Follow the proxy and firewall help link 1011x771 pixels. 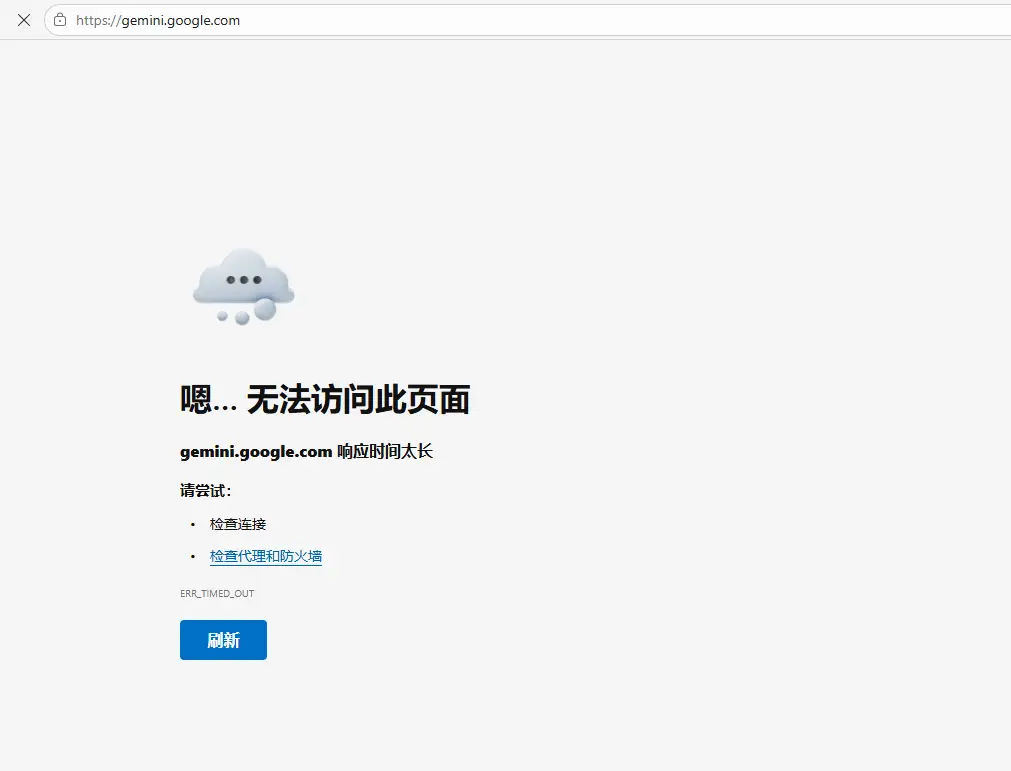click(266, 556)
